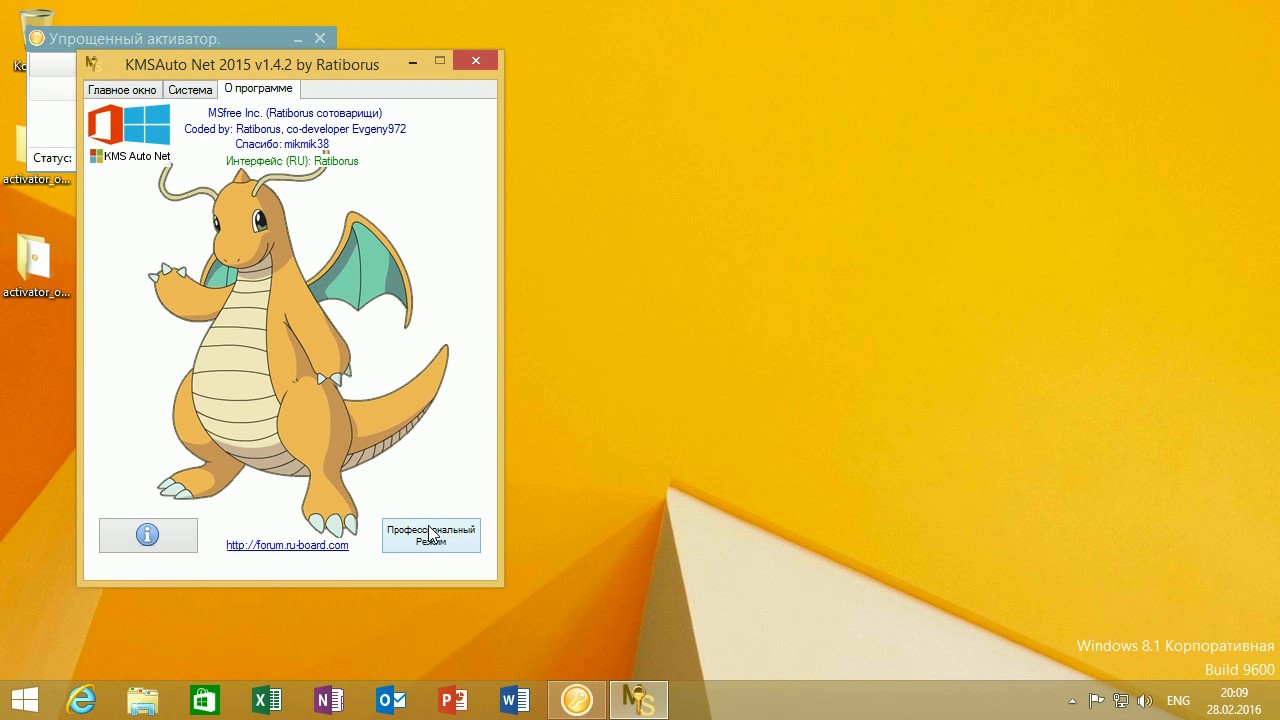The image size is (1280, 720).
Task: Click the KMS Auto Net label
Action: tap(137, 156)
